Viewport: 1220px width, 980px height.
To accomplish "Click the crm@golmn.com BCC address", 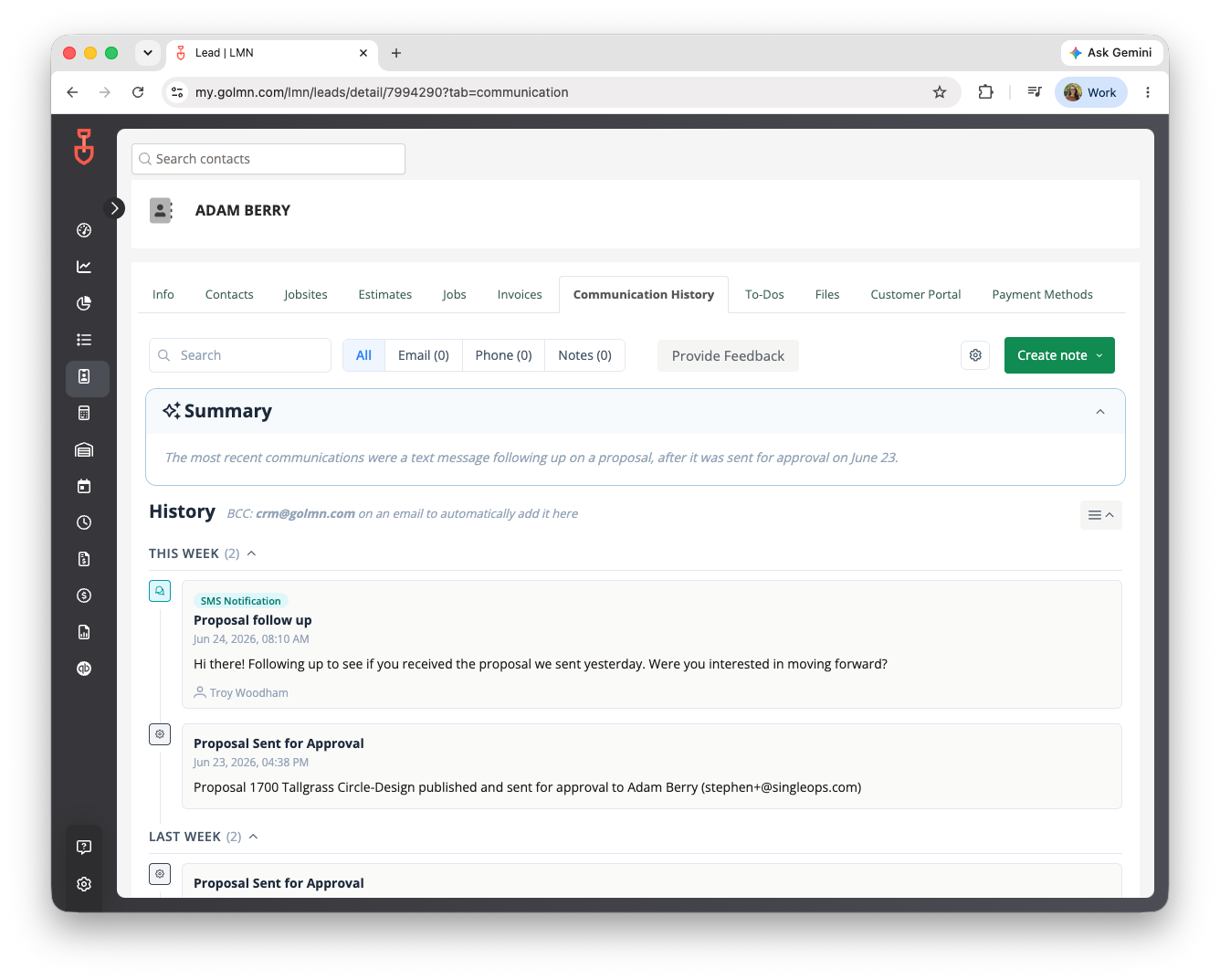I will click(305, 514).
